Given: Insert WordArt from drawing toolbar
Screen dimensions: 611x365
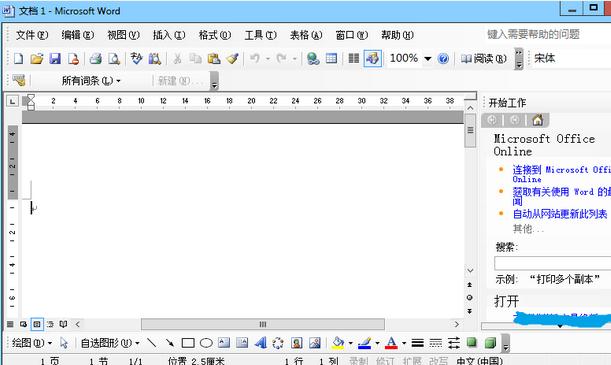Looking at the screenshot, I should (x=260, y=343).
